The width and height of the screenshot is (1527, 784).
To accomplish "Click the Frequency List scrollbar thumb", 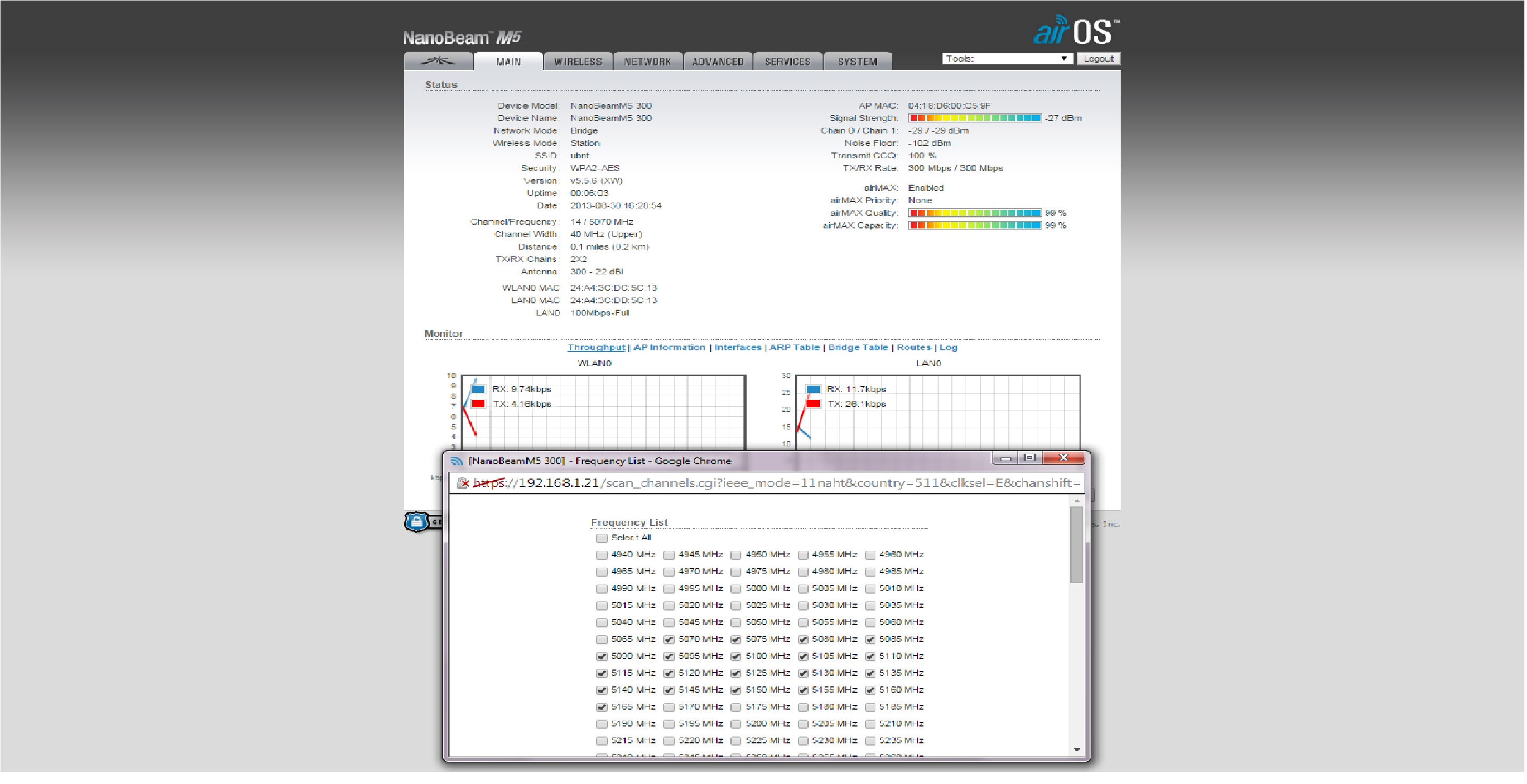I will (1076, 545).
